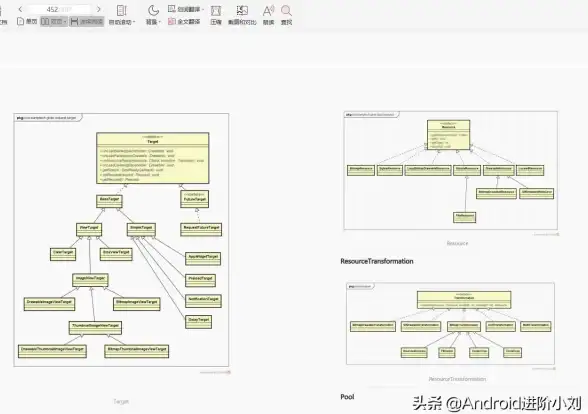Click the moon background icon

coord(153,10)
